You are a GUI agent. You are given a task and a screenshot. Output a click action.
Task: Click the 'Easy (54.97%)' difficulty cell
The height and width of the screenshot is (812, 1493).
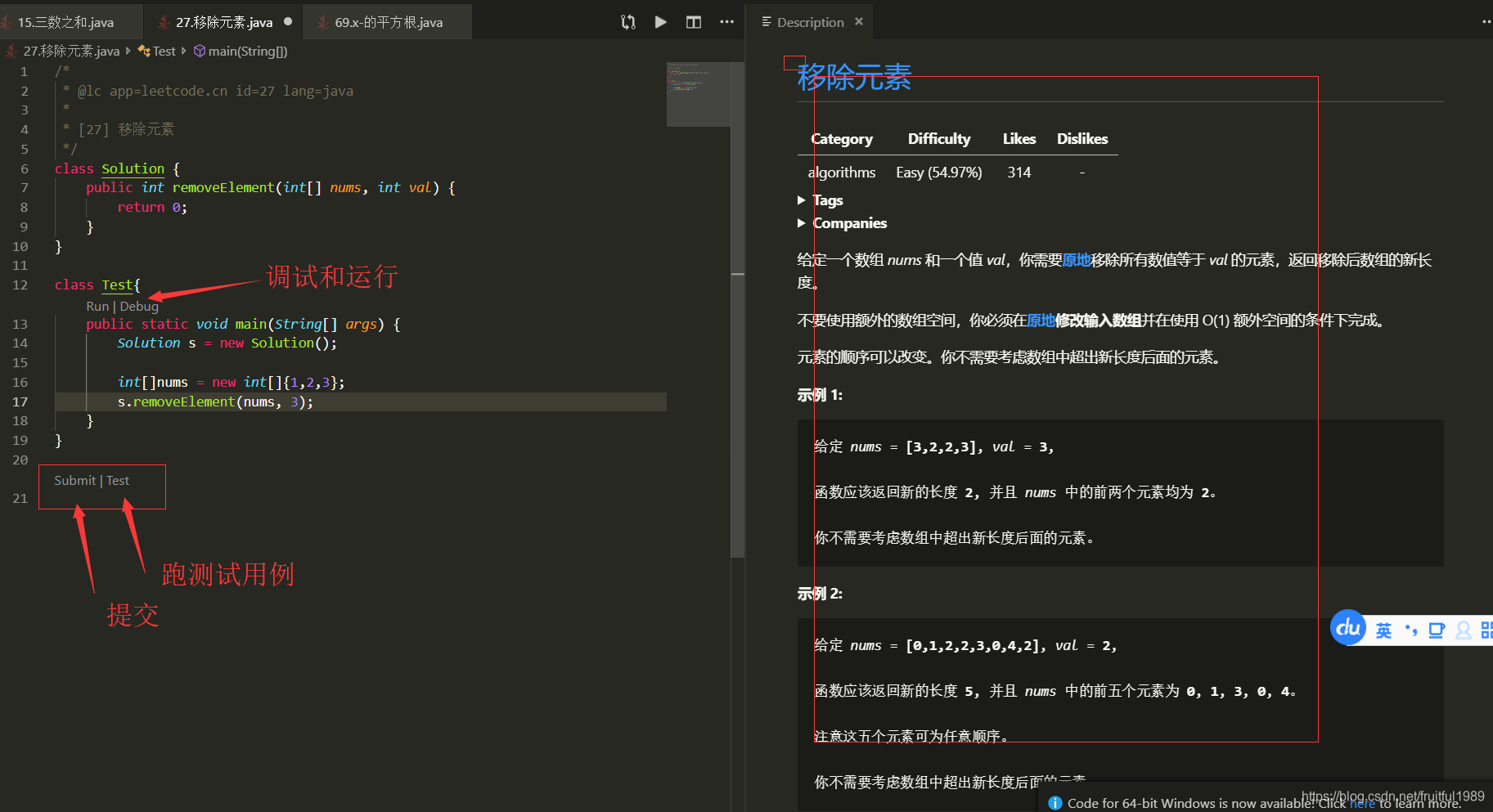tap(939, 173)
